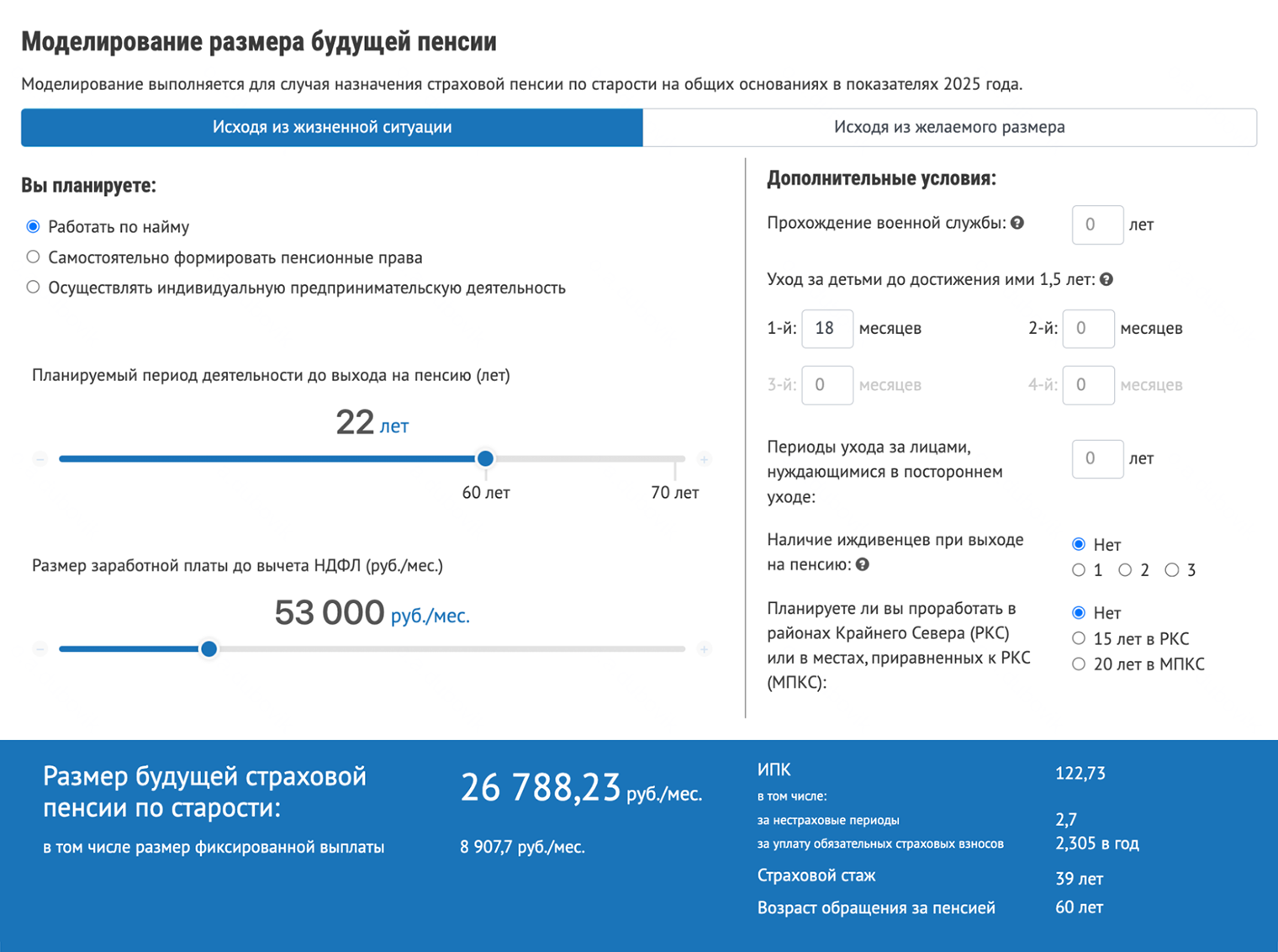The width and height of the screenshot is (1278, 952).
Task: Select '1' dependent at retirement
Action: [x=1079, y=569]
